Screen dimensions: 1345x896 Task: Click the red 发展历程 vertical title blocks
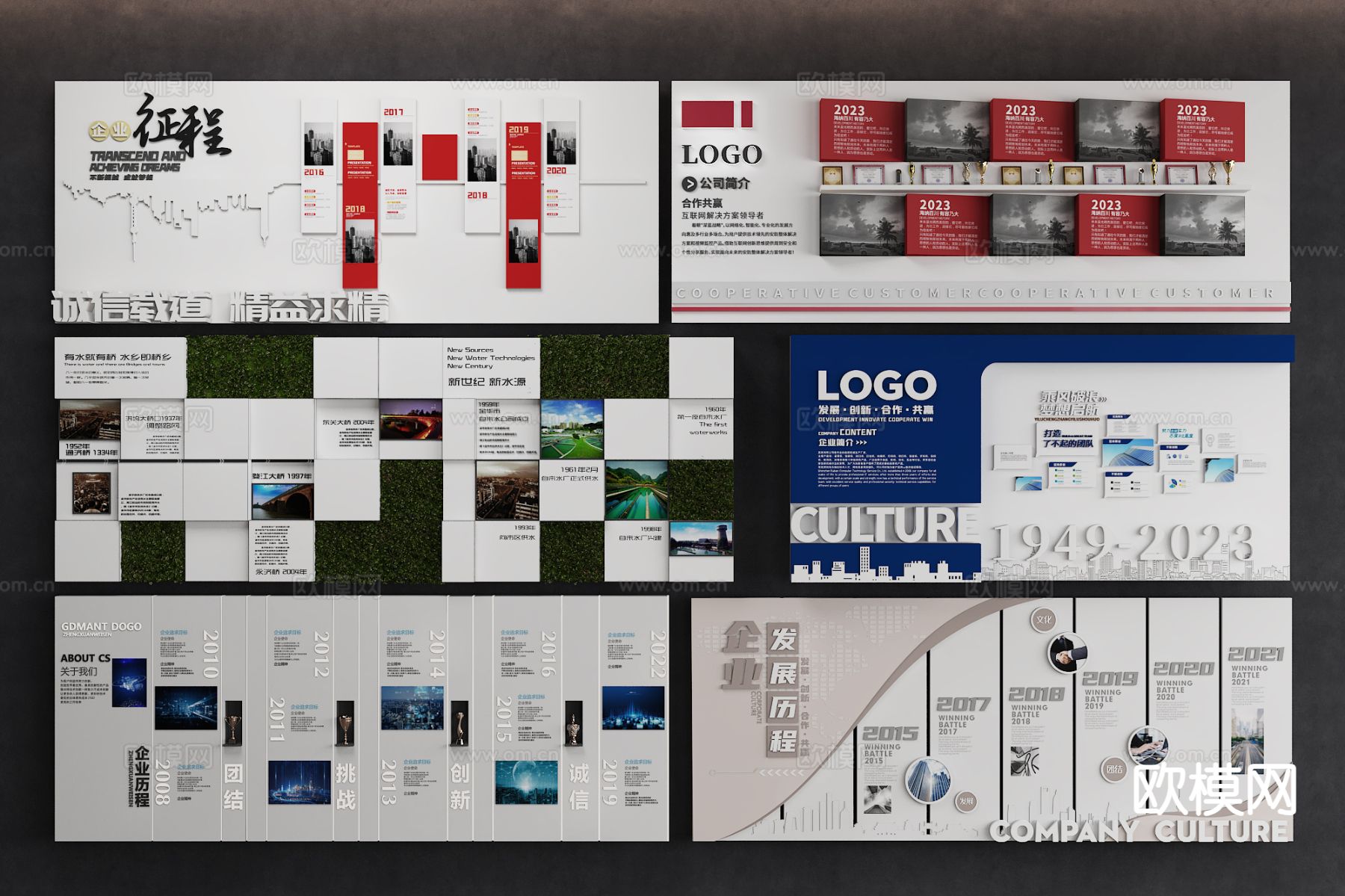click(783, 689)
